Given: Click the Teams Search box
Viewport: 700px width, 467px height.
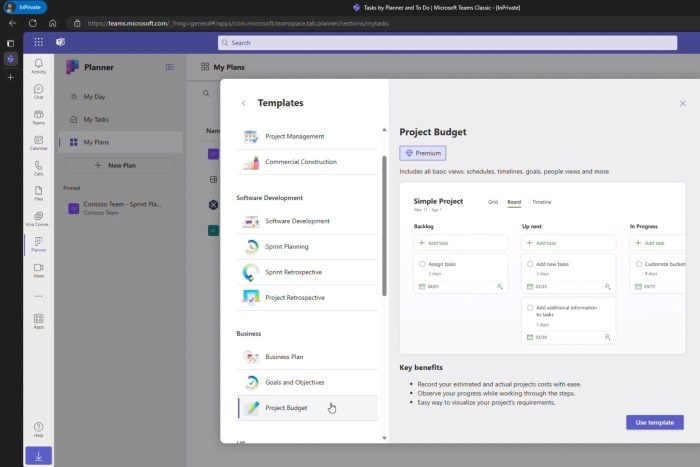Looking at the screenshot, I should click(x=447, y=43).
